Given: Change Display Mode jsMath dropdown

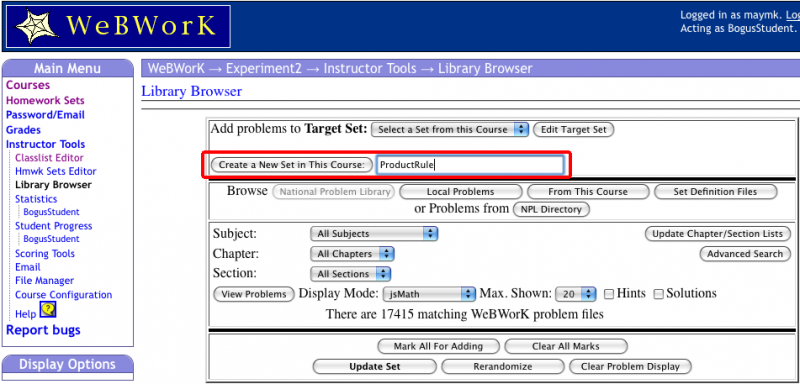Looking at the screenshot, I should 429,294.
